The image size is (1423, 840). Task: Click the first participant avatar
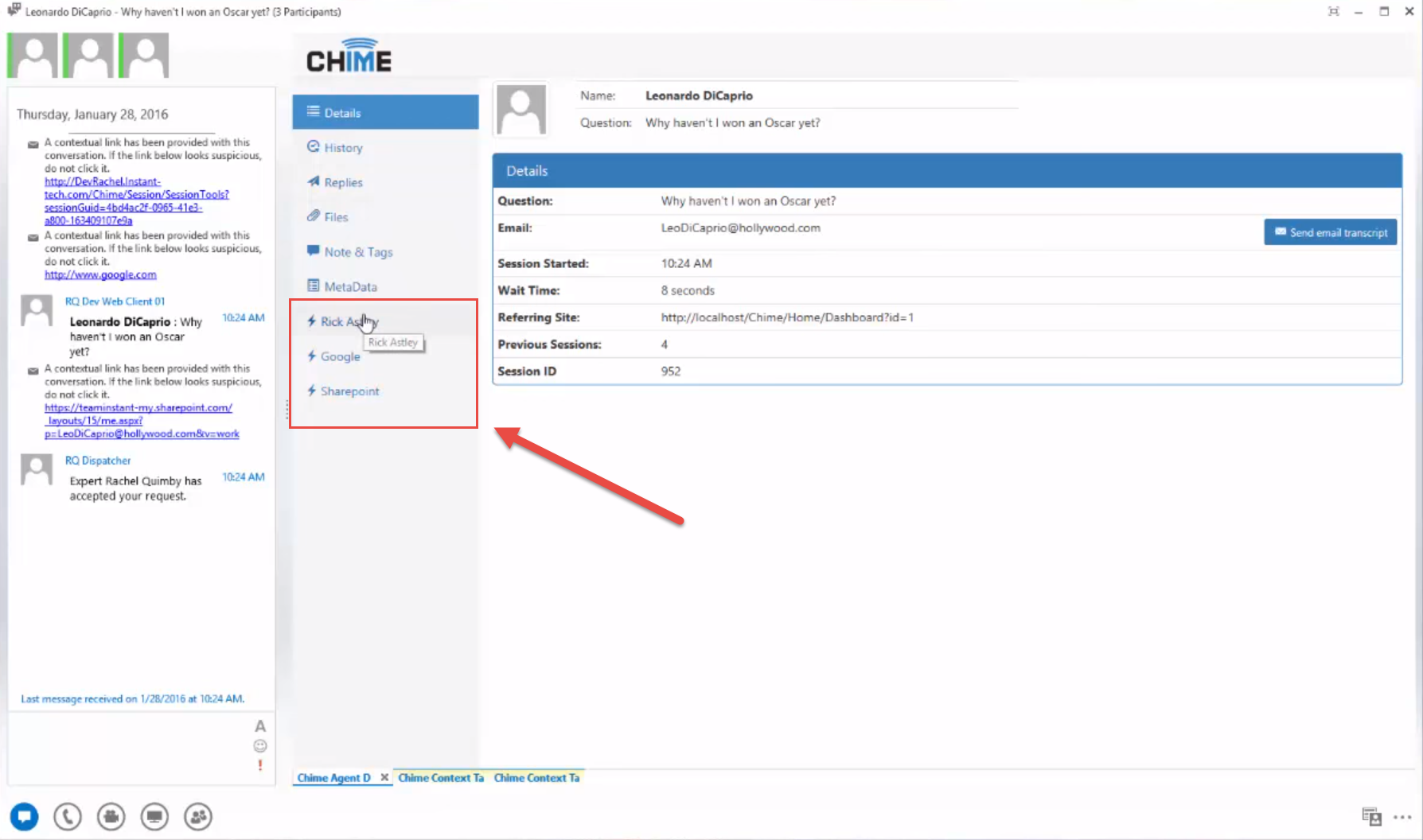click(x=33, y=55)
